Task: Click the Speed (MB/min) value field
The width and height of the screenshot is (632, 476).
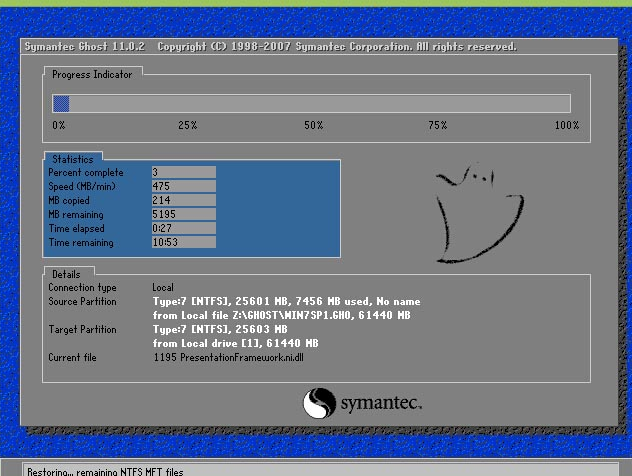Action: click(183, 186)
